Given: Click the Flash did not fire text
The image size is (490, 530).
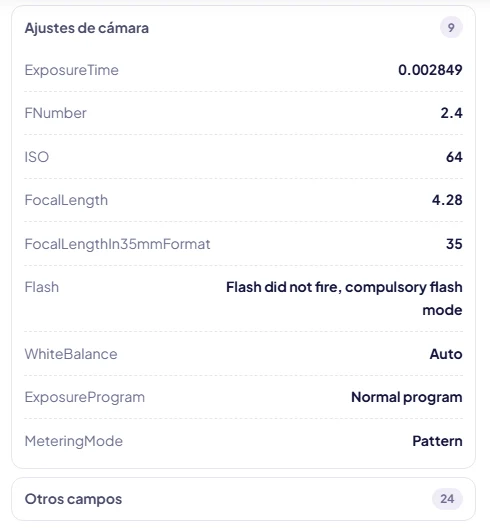Looking at the screenshot, I should click(x=282, y=287).
